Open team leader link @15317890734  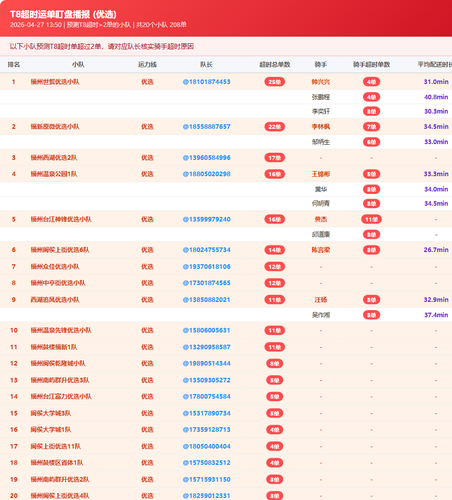click(206, 413)
